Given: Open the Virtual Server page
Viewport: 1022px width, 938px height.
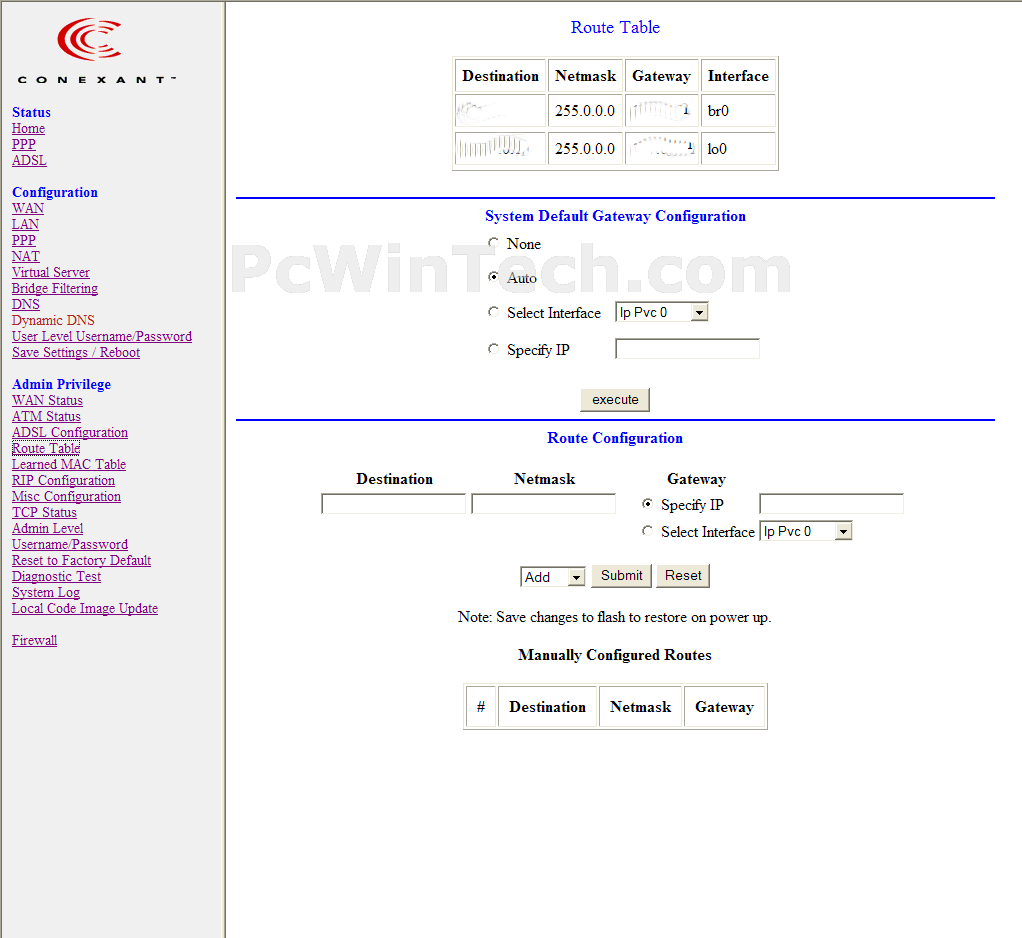Looking at the screenshot, I should click(x=51, y=272).
